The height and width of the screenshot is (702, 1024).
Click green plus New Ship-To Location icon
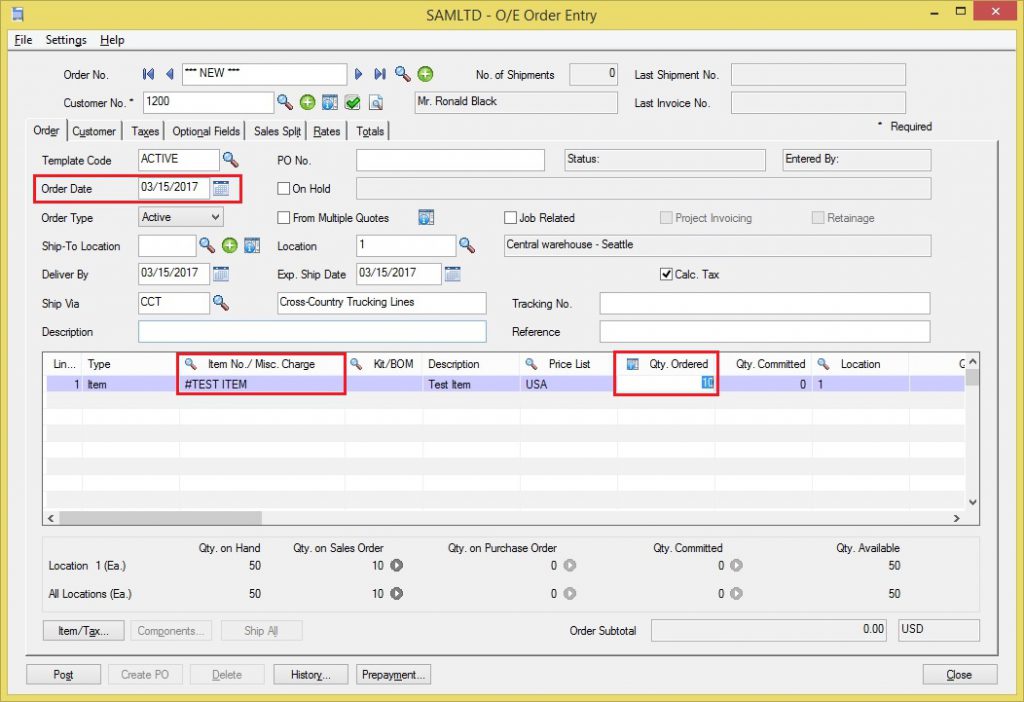[x=229, y=246]
